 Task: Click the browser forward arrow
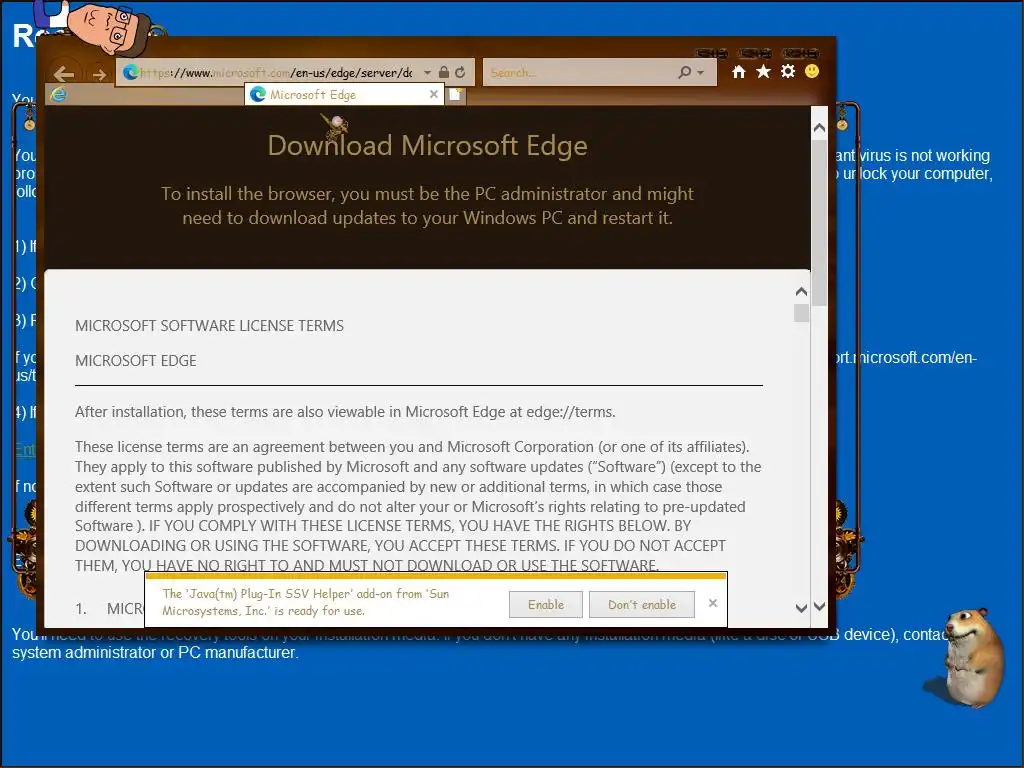99,74
